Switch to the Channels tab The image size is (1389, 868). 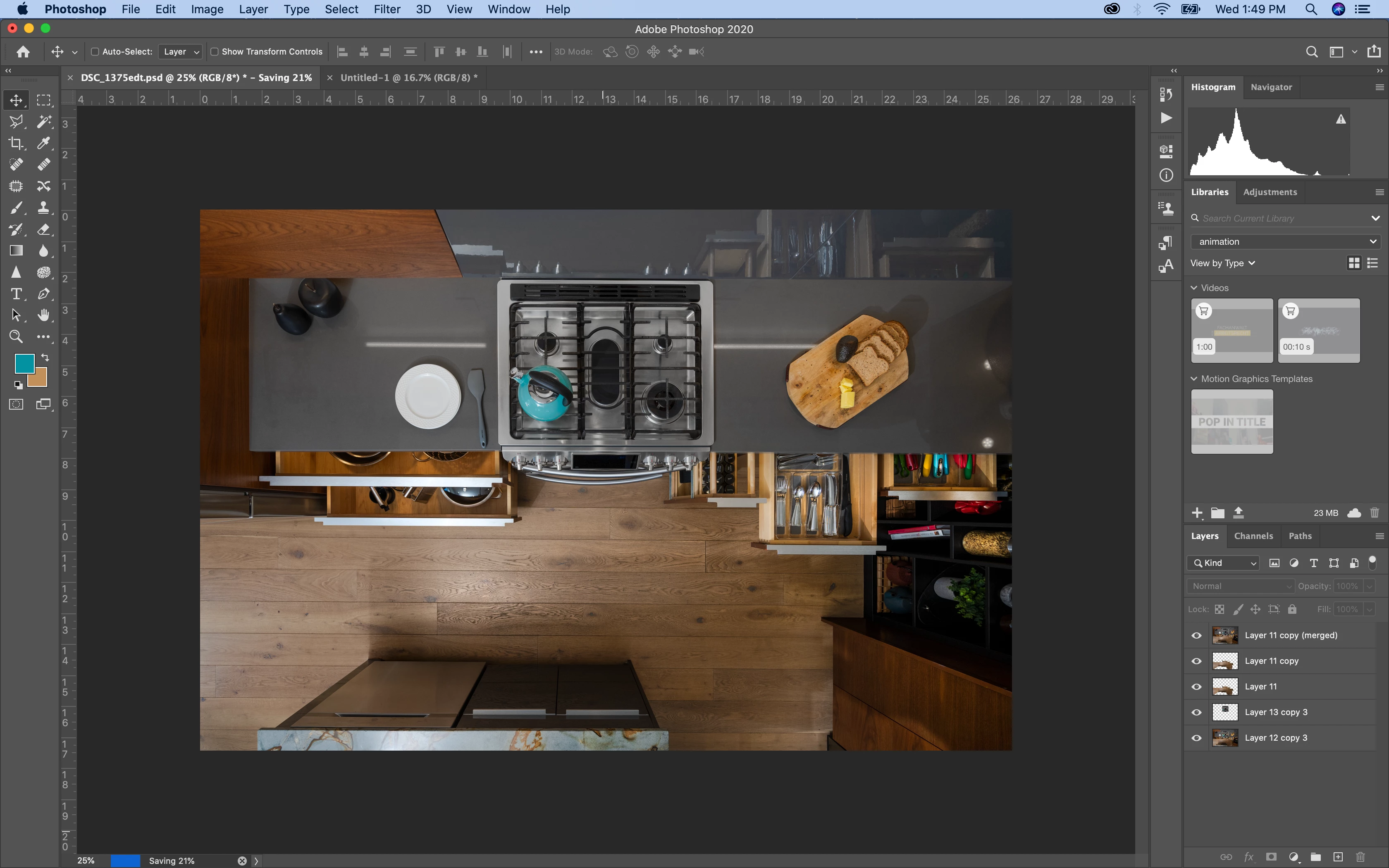click(1253, 536)
